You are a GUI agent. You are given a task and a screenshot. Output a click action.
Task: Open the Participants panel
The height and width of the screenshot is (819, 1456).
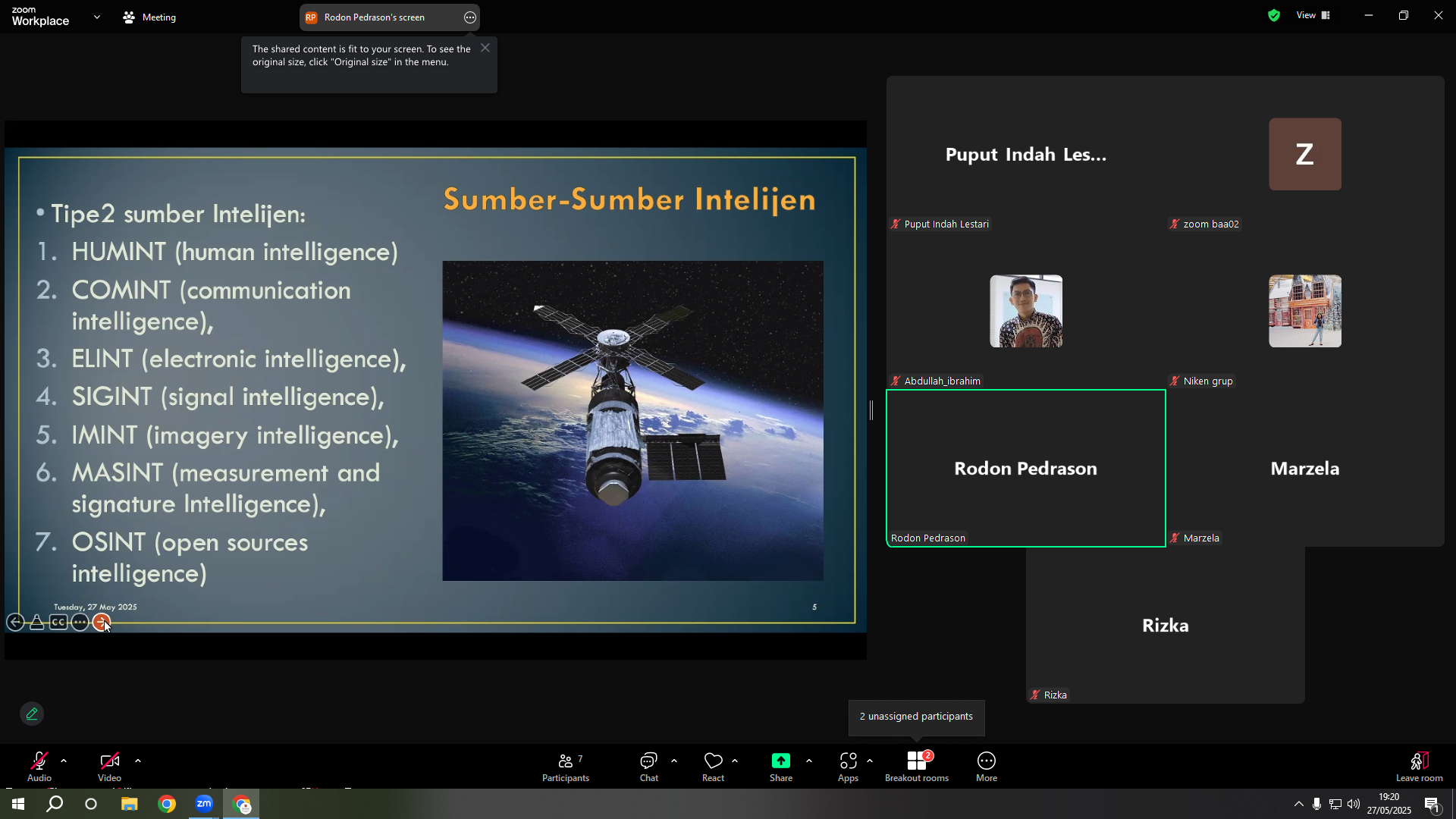click(x=566, y=766)
